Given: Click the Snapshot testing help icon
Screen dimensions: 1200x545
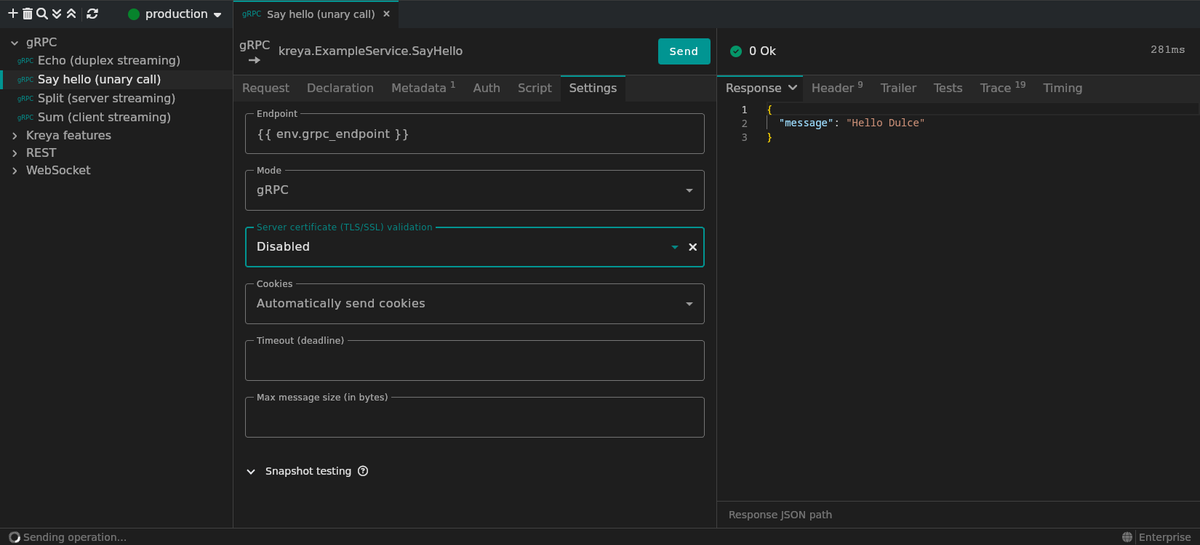Looking at the screenshot, I should click(363, 471).
